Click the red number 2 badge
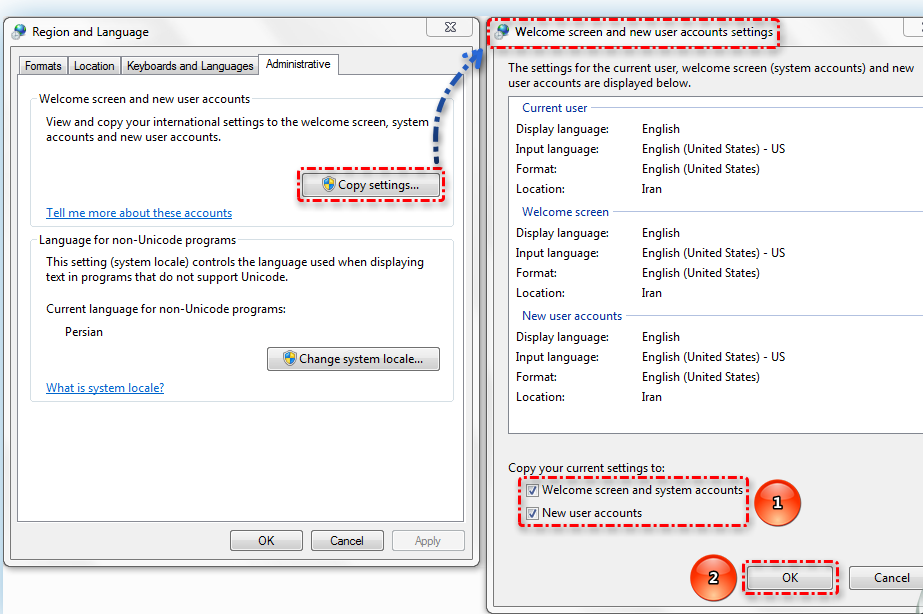923x614 pixels. pos(713,577)
